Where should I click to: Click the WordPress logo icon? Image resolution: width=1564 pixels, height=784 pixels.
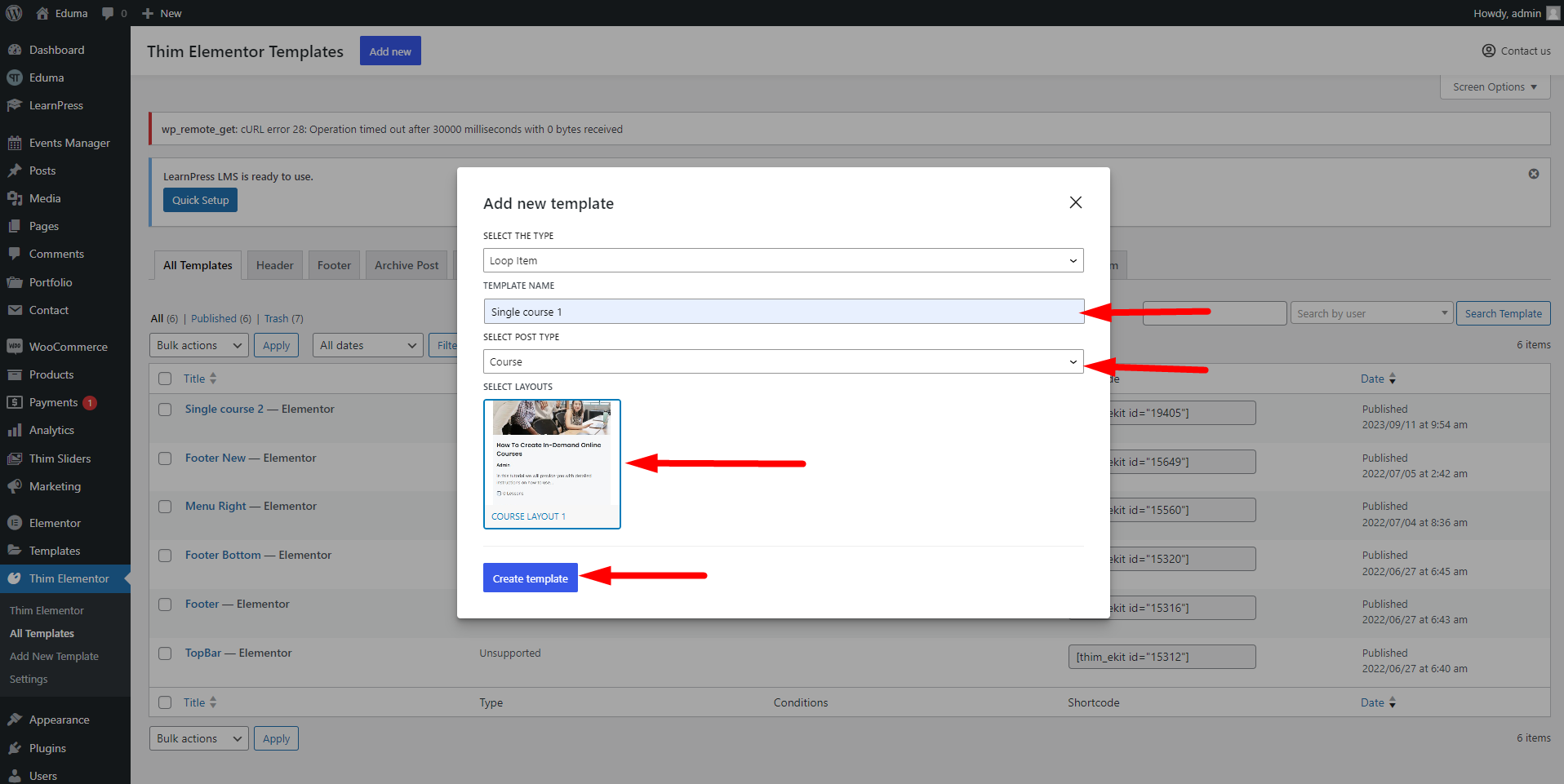(14, 13)
